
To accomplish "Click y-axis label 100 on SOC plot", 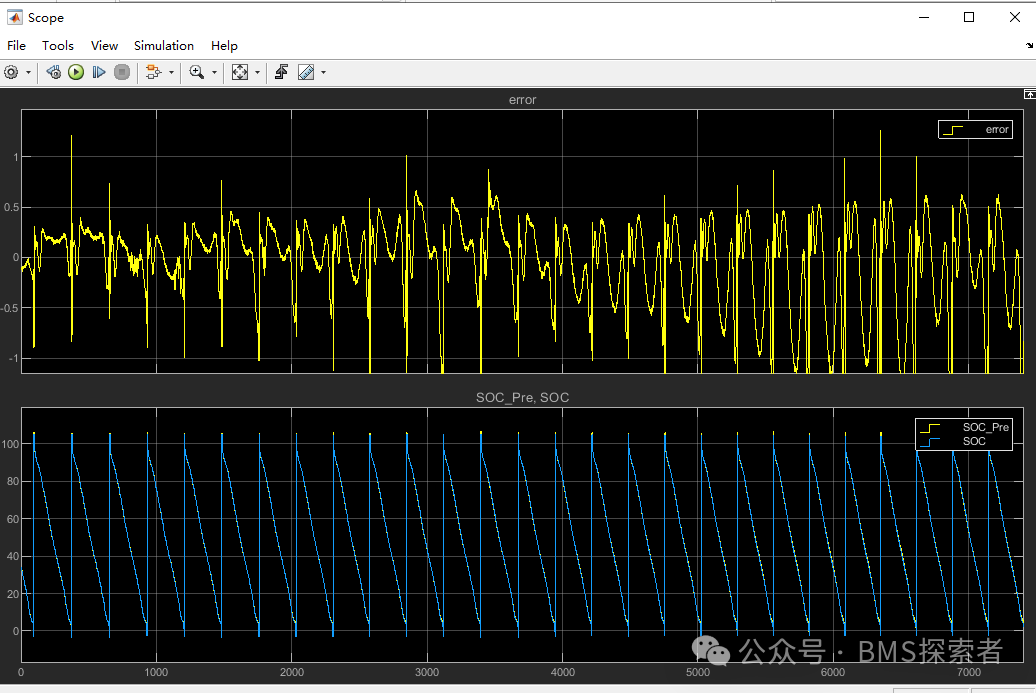I will [x=11, y=444].
